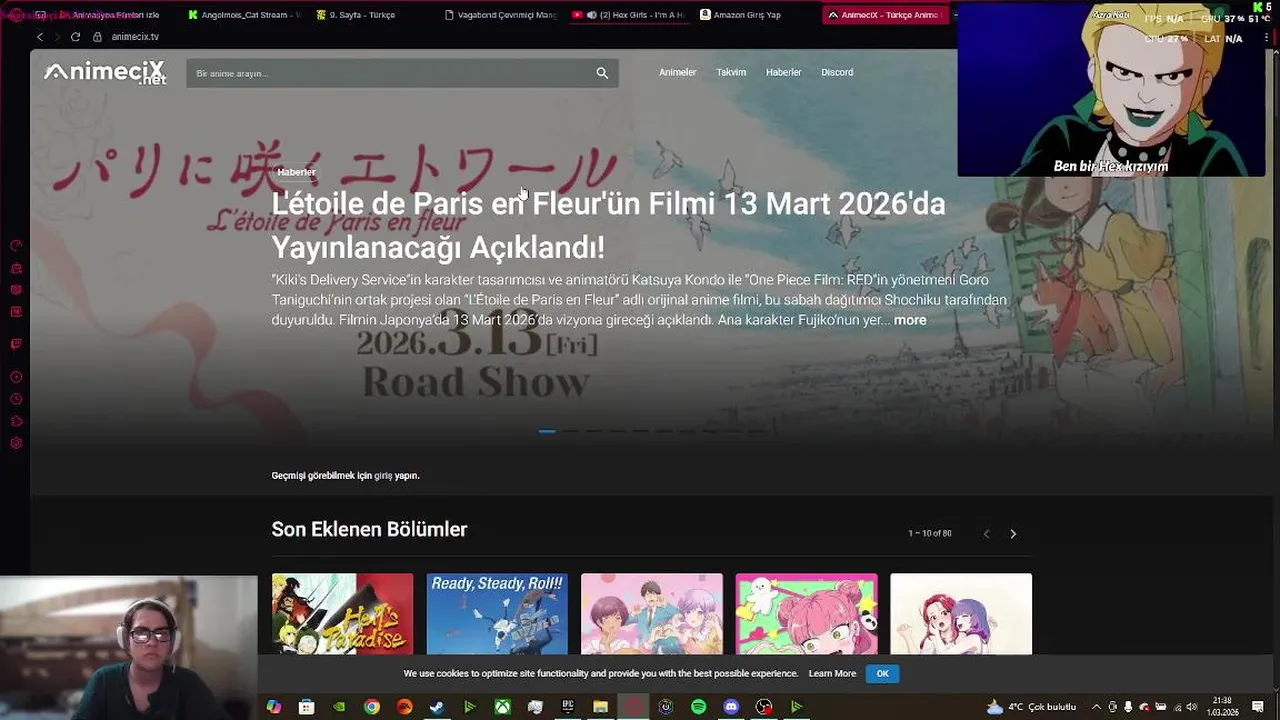
Task: Open the L'étoile de Paris en Fleur headline
Action: (608, 225)
